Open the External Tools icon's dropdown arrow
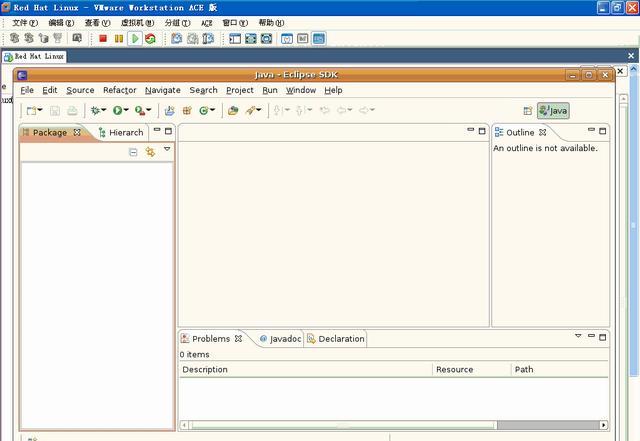The width and height of the screenshot is (640, 441). click(x=149, y=110)
